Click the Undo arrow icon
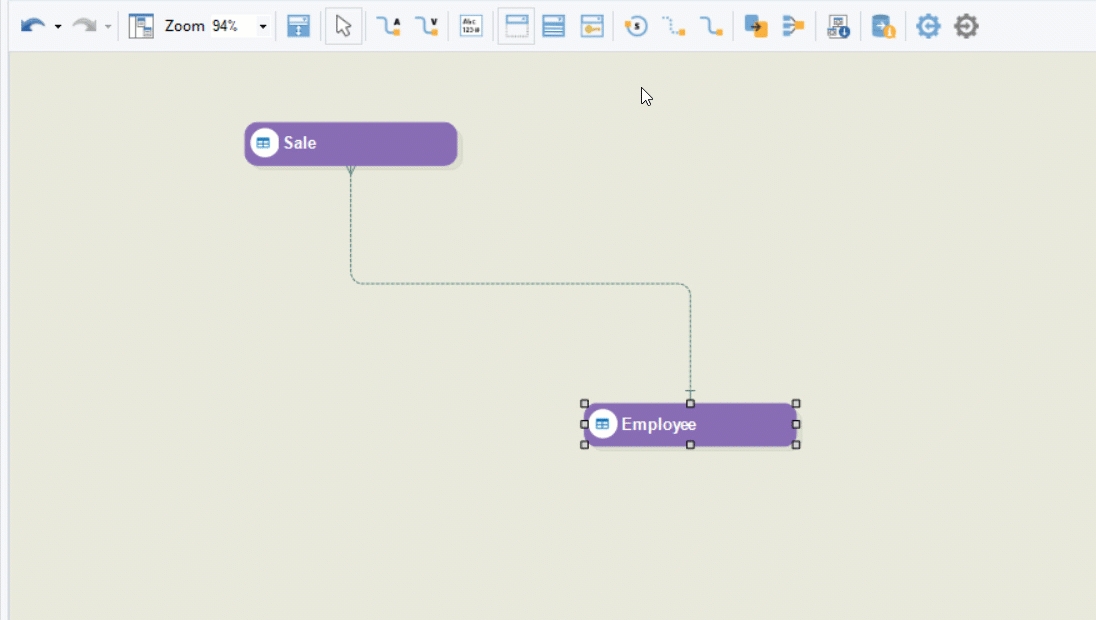1096x620 pixels. [x=33, y=26]
